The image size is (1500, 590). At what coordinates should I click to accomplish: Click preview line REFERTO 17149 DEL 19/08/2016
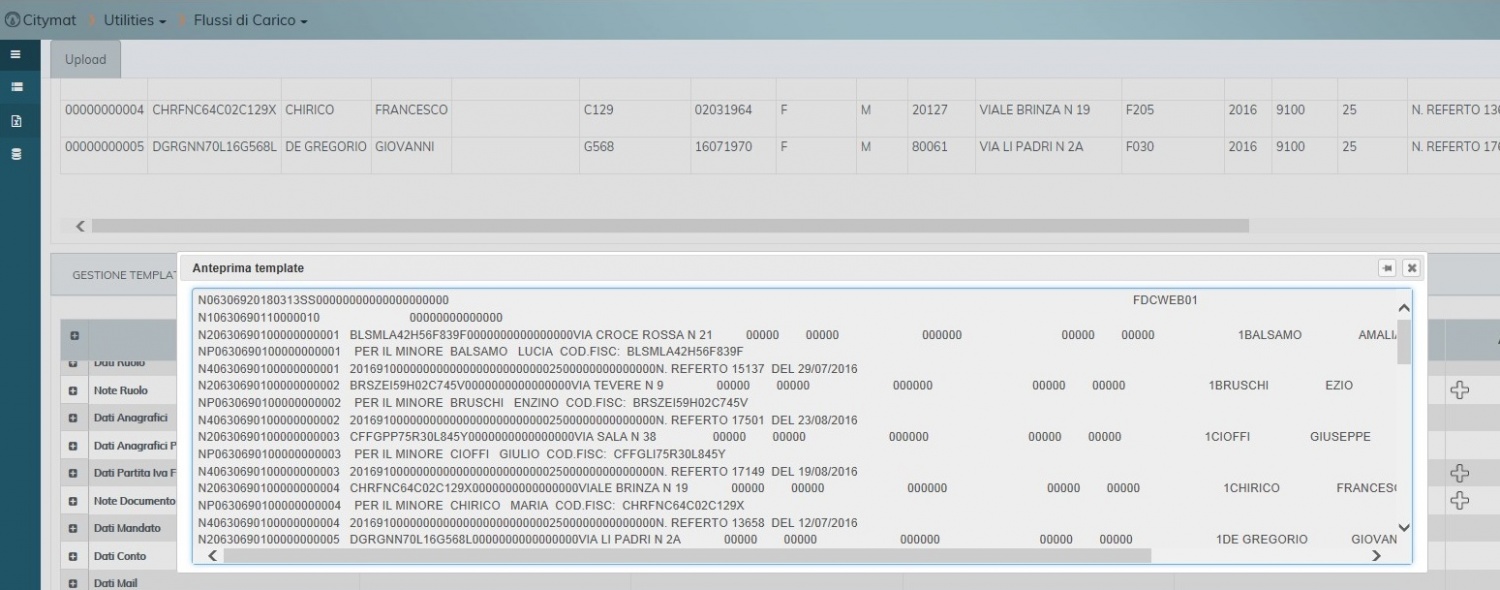tap(527, 471)
